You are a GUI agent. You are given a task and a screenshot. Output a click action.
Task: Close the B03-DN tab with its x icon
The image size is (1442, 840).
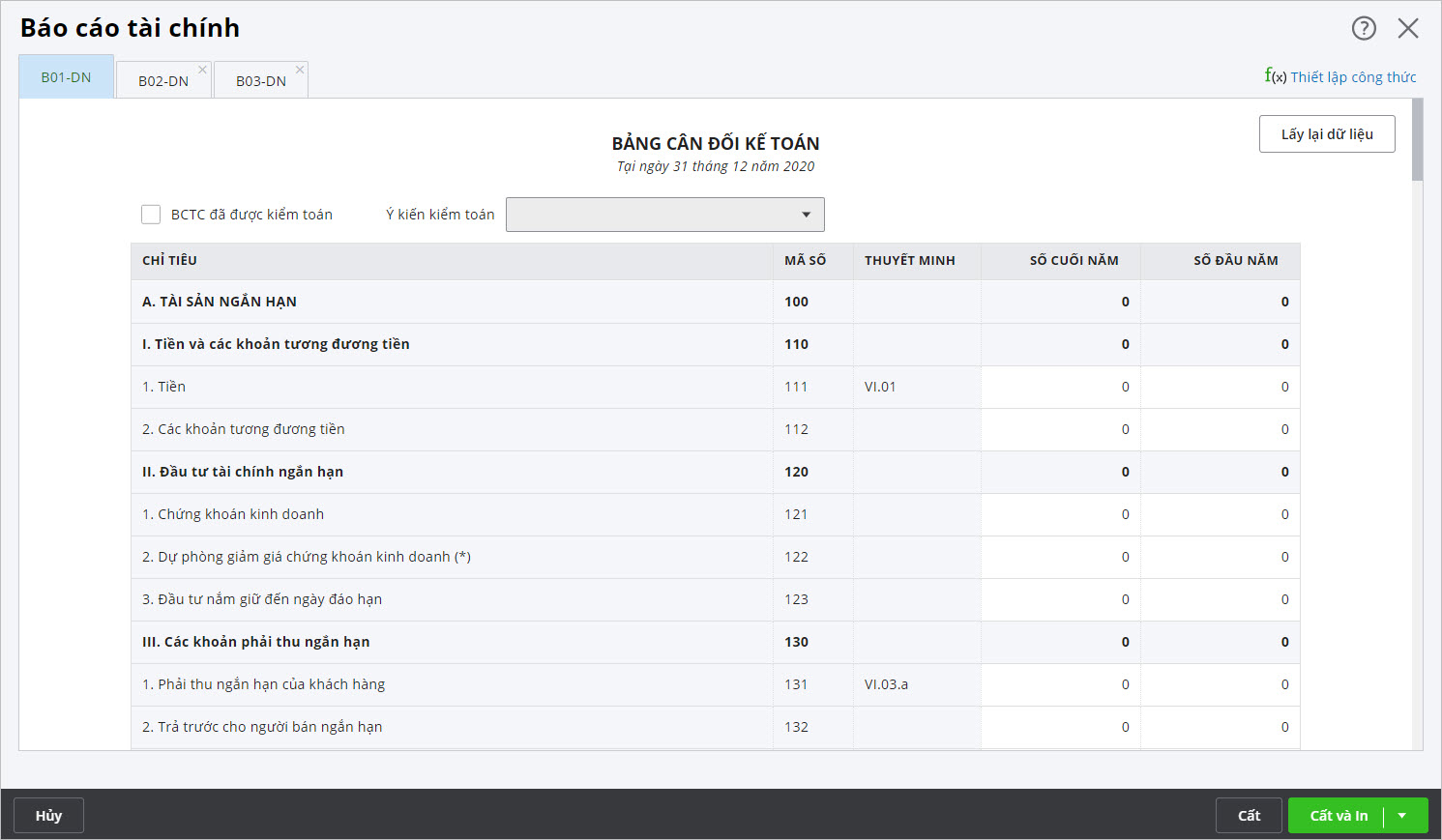tap(300, 70)
